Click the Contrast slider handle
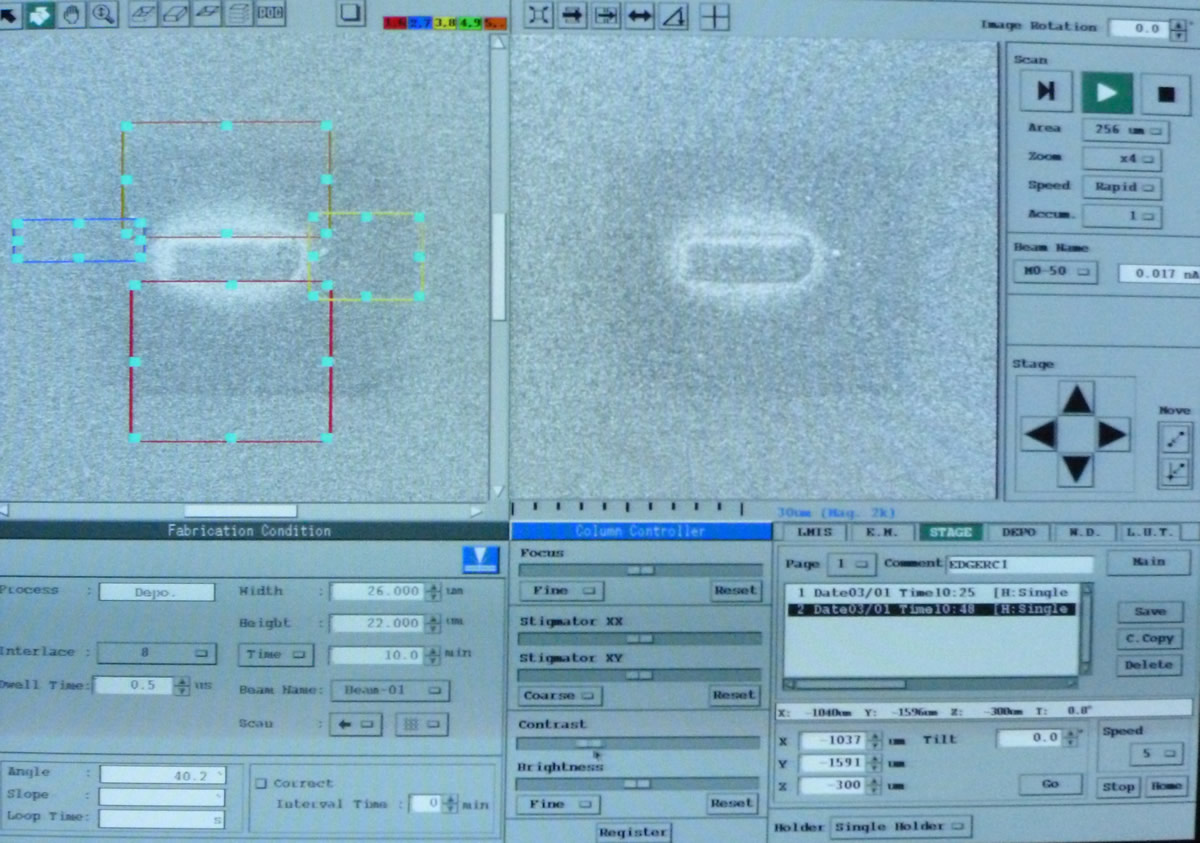Screen dimensions: 1200x843 pos(589,743)
